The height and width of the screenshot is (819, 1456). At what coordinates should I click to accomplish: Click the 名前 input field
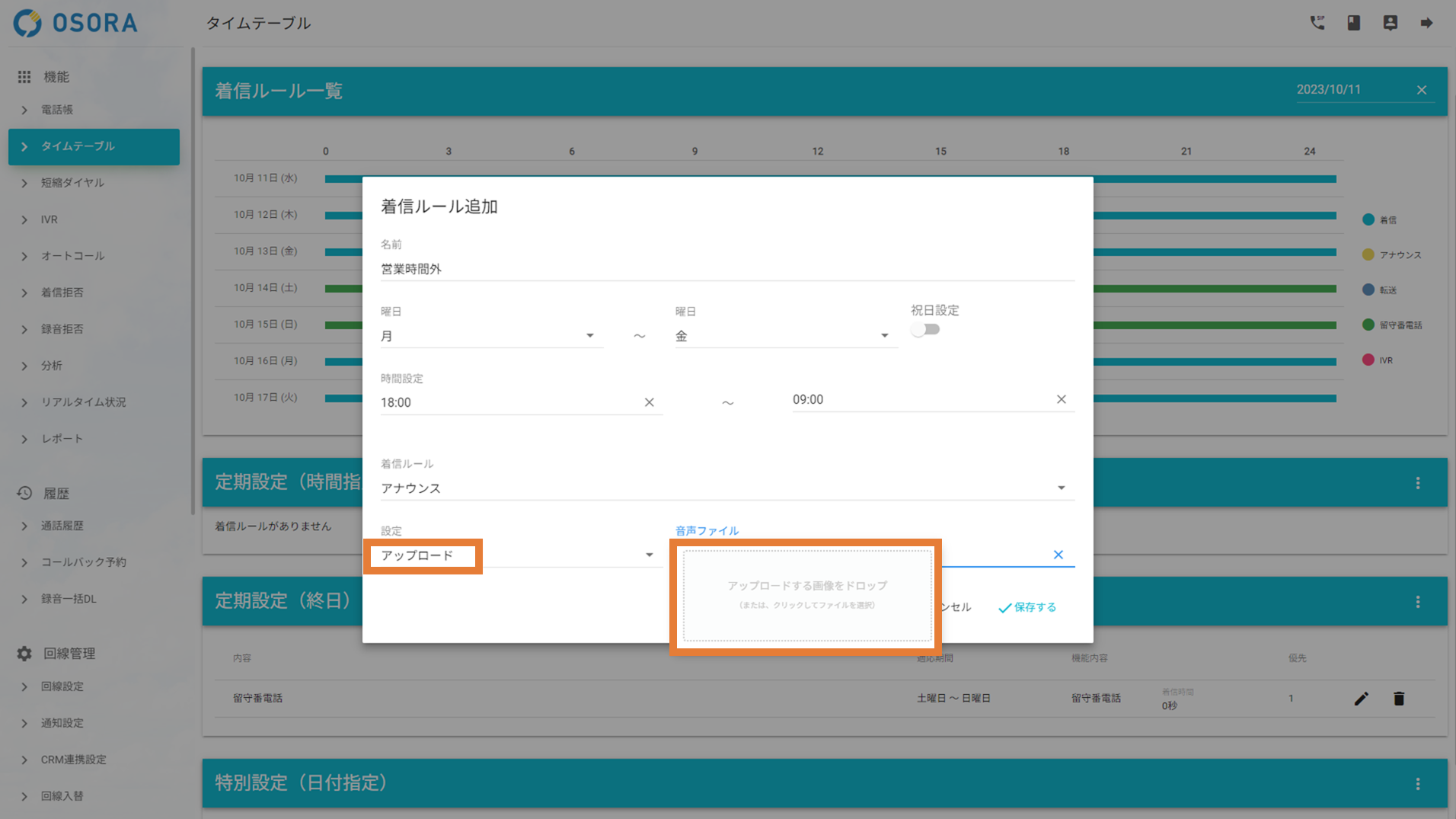pos(726,269)
